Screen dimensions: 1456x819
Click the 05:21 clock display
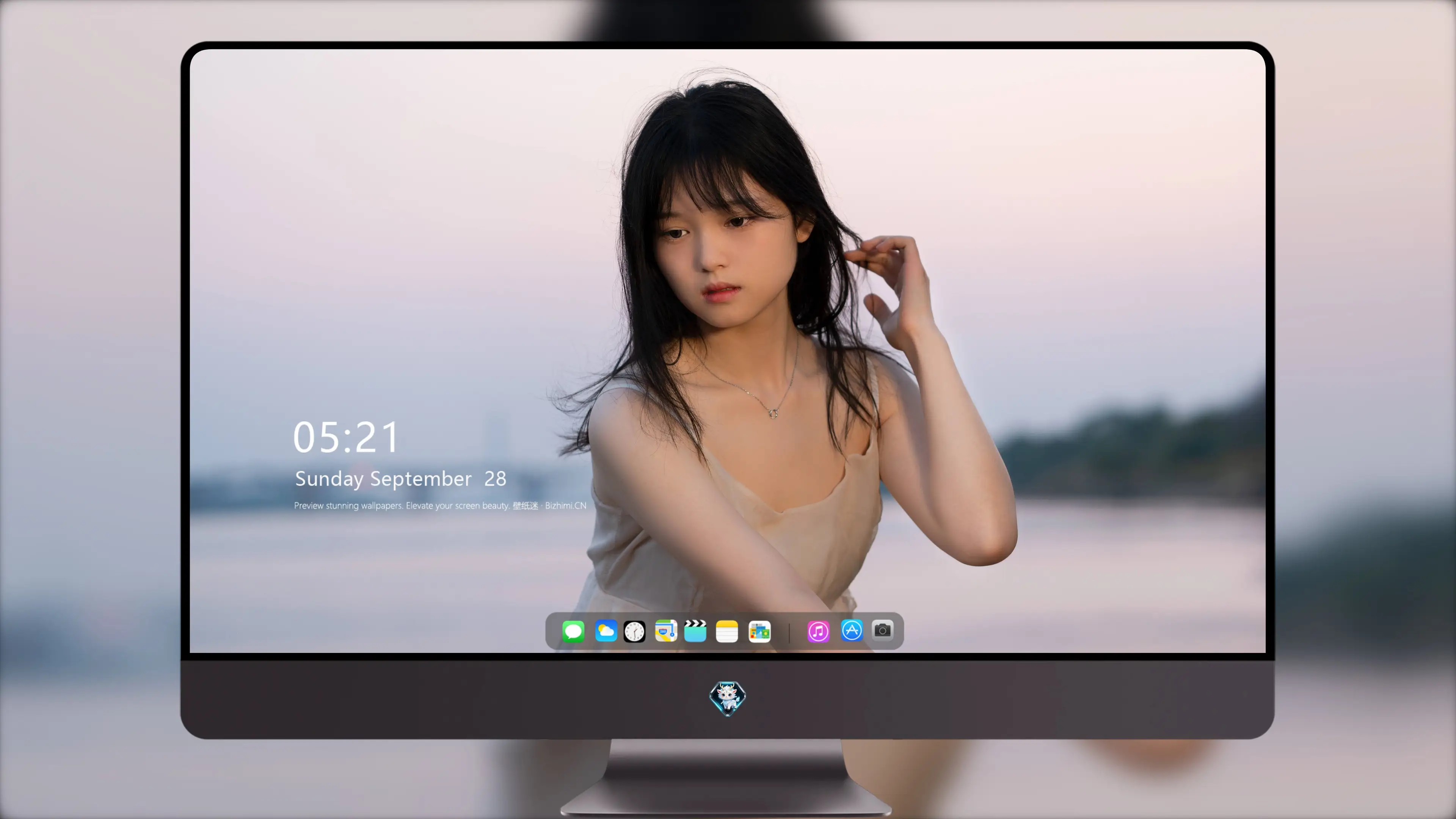[x=346, y=438]
